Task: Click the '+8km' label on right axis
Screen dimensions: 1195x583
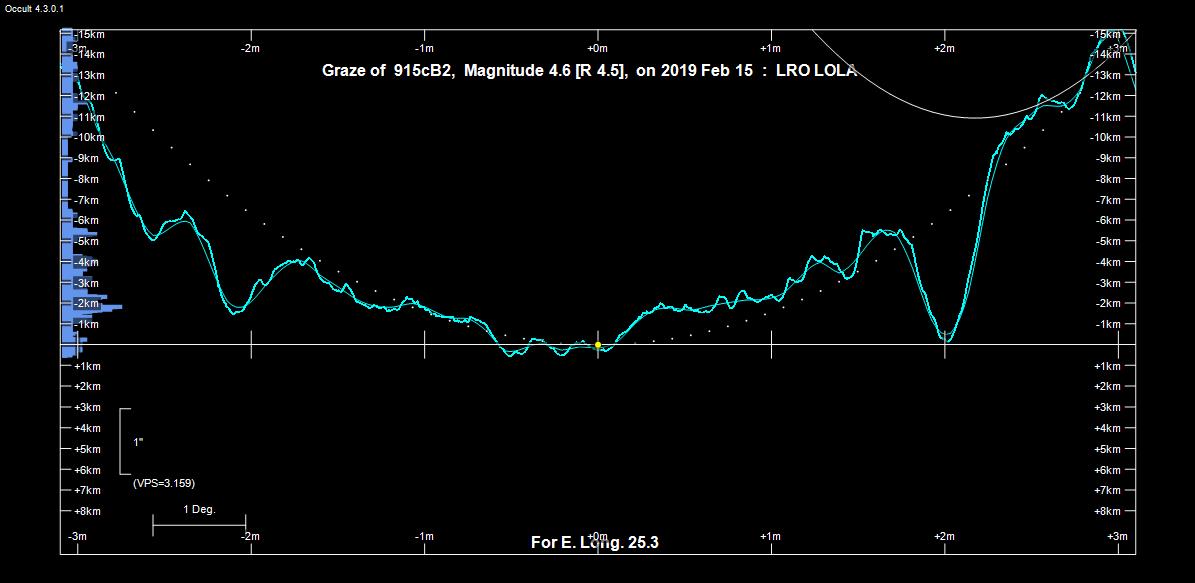Action: pos(1107,511)
